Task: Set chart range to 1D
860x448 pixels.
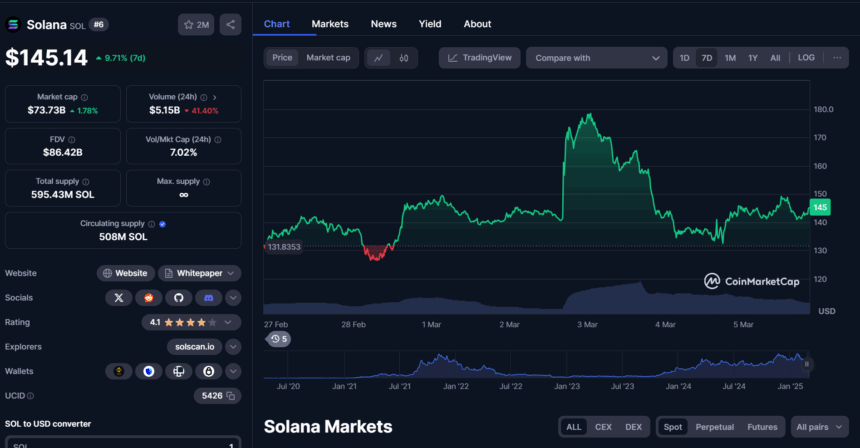Action: point(684,58)
